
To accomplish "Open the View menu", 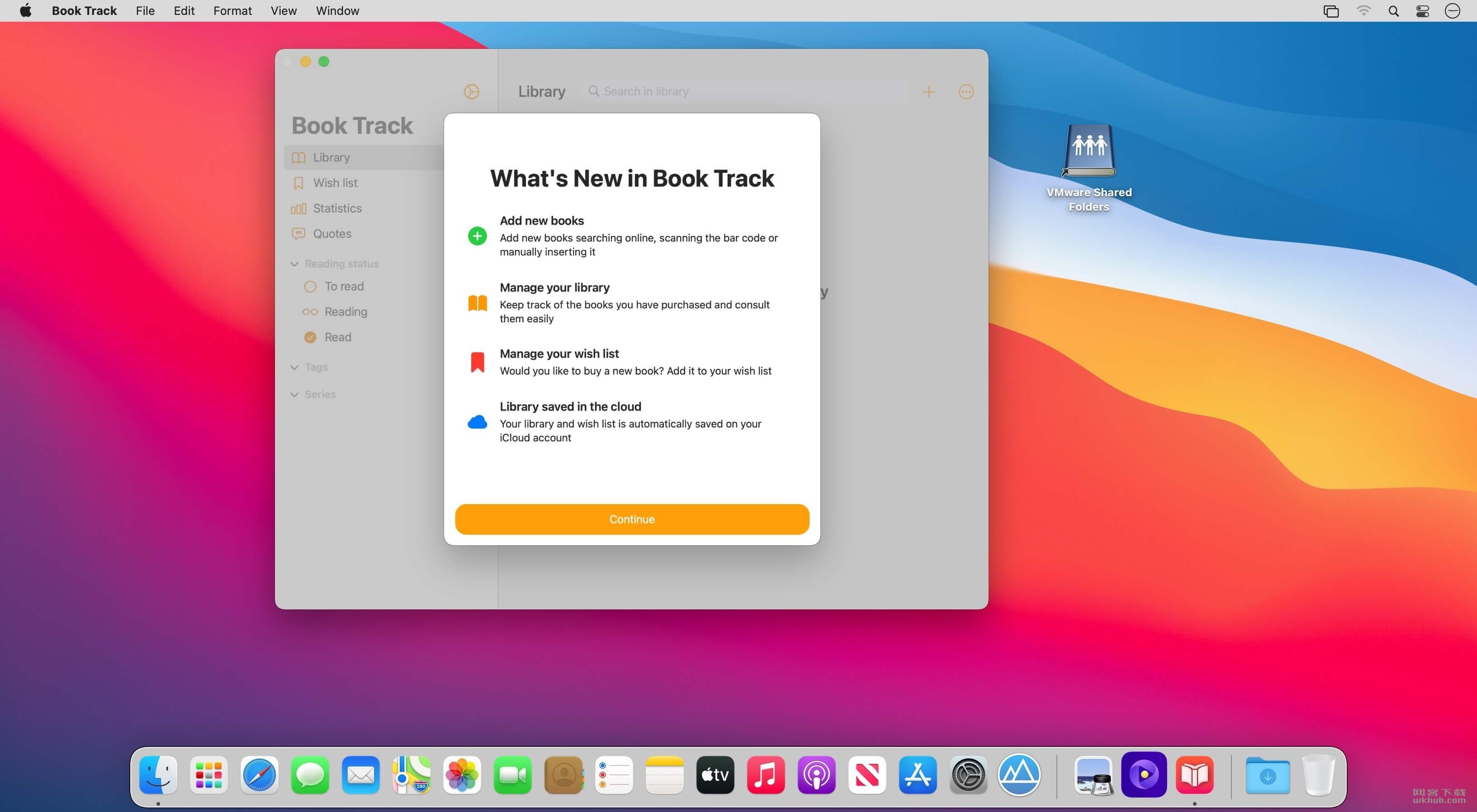I will (283, 11).
